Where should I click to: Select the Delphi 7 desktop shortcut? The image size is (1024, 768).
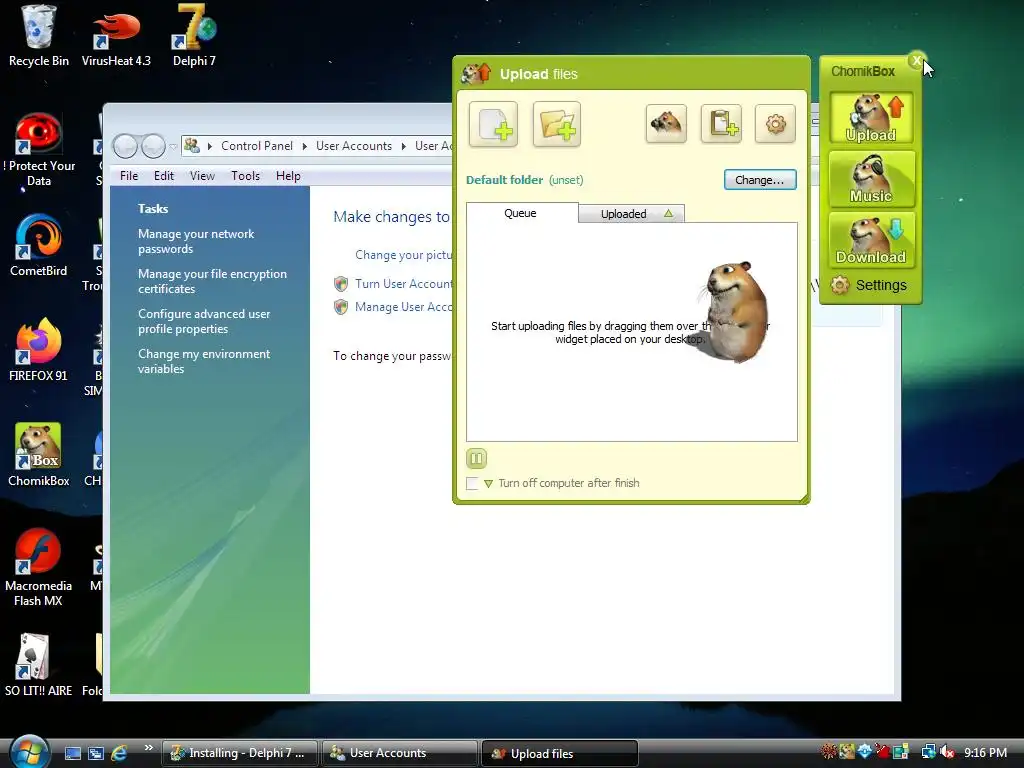coord(194,36)
